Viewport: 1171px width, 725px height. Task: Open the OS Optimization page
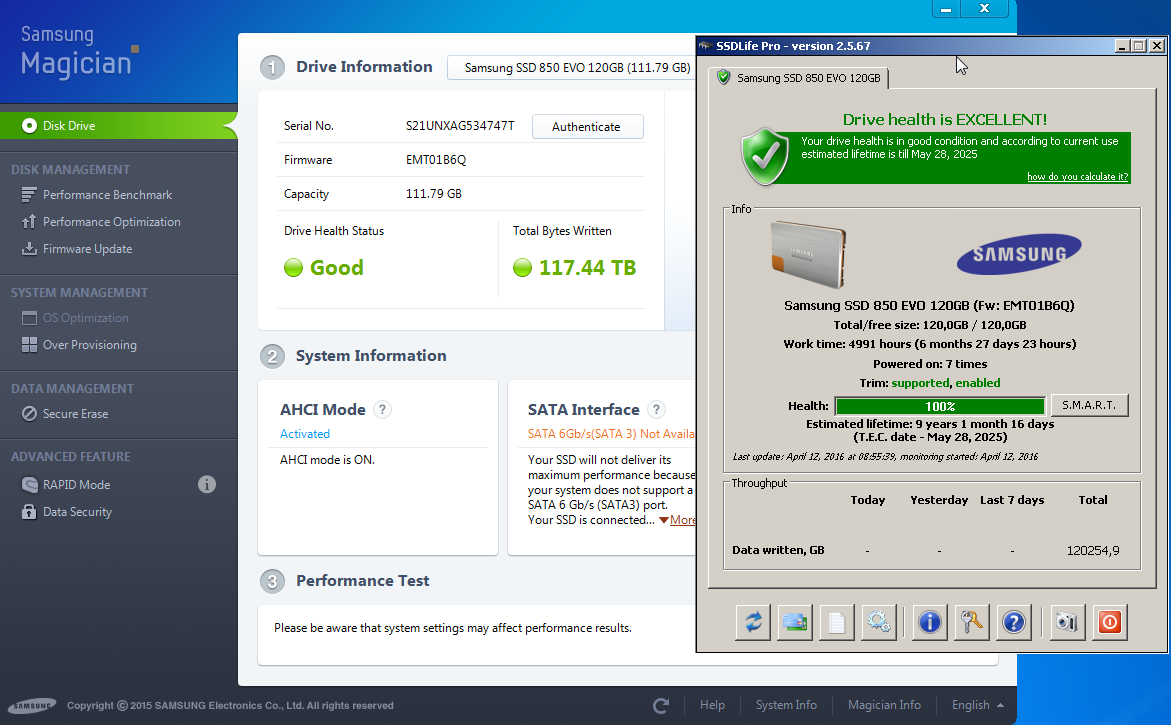(x=75, y=318)
